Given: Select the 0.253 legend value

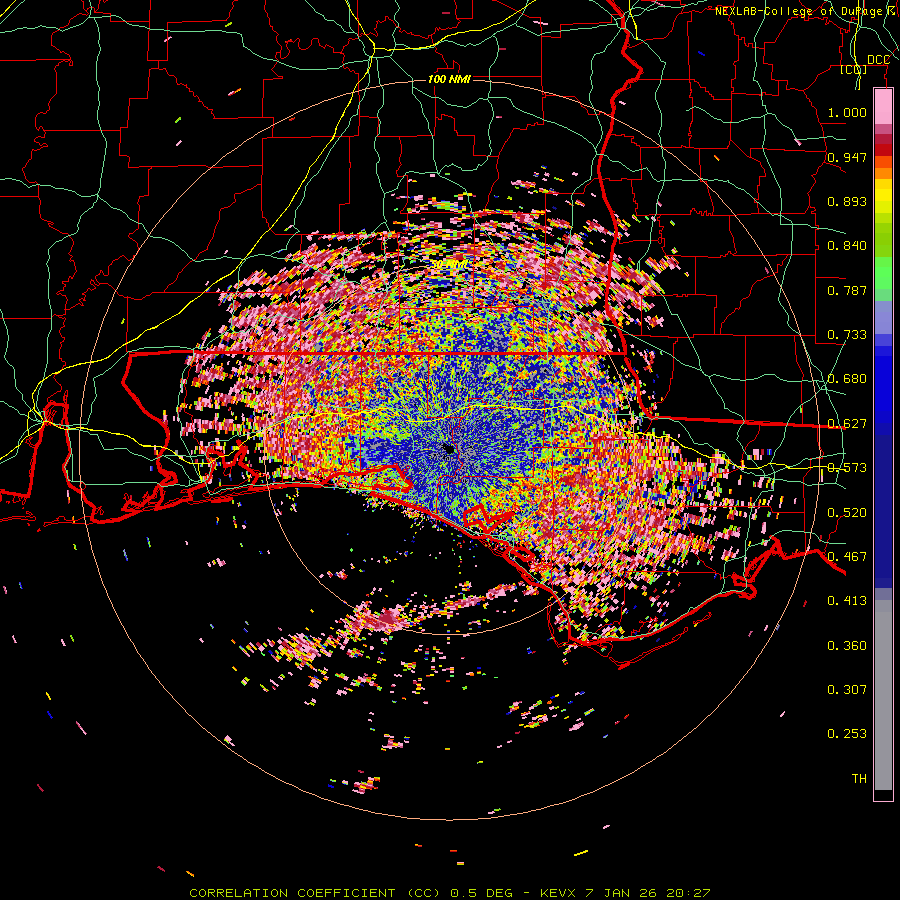Looking at the screenshot, I should pos(847,734).
